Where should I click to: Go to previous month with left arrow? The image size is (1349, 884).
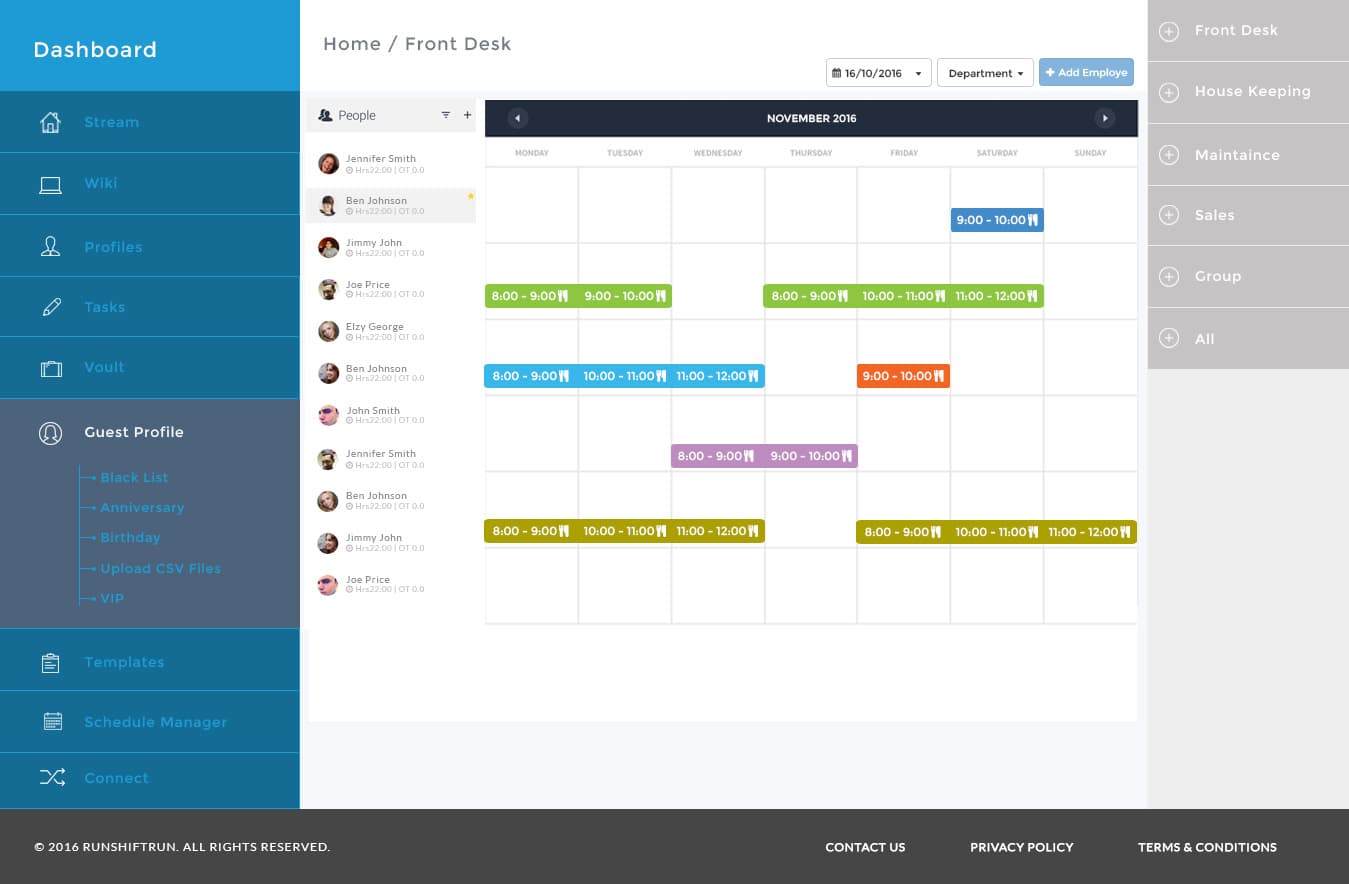517,118
